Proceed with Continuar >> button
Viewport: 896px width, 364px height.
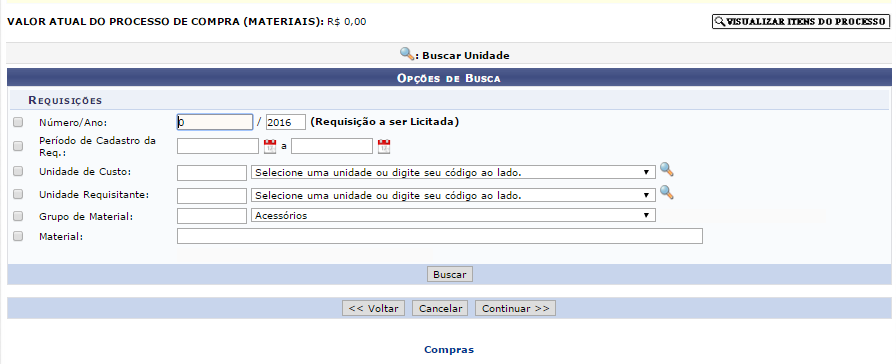515,308
